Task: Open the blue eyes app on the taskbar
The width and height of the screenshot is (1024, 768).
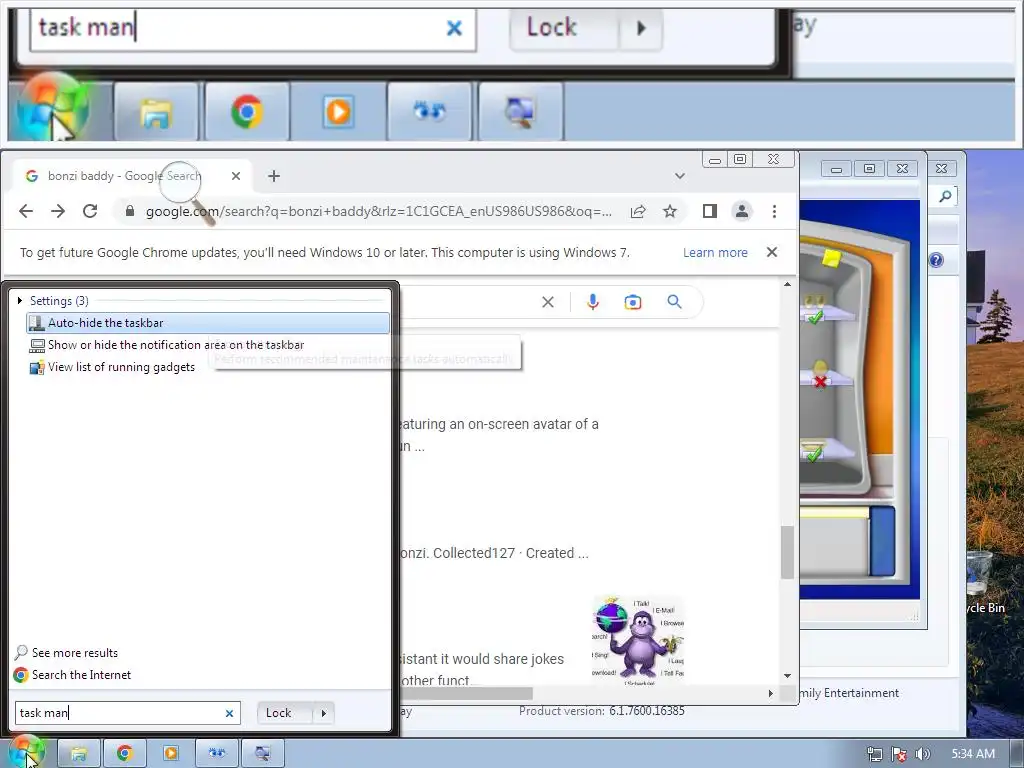Action: pos(217,754)
